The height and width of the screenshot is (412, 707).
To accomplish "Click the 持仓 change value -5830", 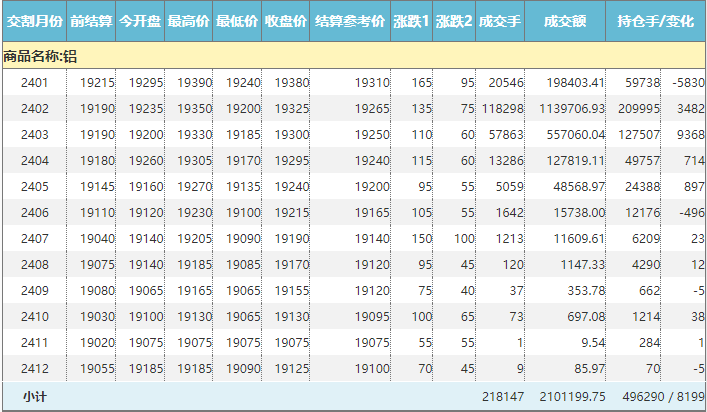I will 687,82.
